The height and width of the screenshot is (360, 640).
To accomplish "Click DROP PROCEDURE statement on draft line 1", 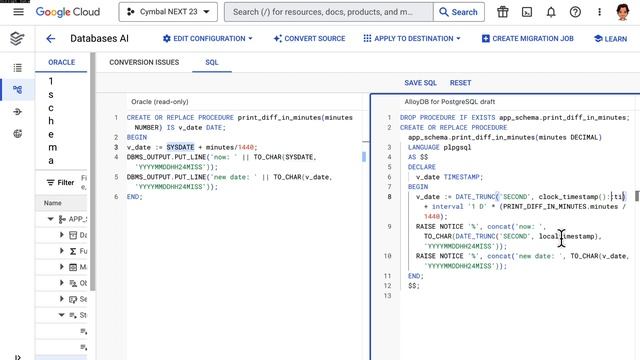I will click(515, 118).
